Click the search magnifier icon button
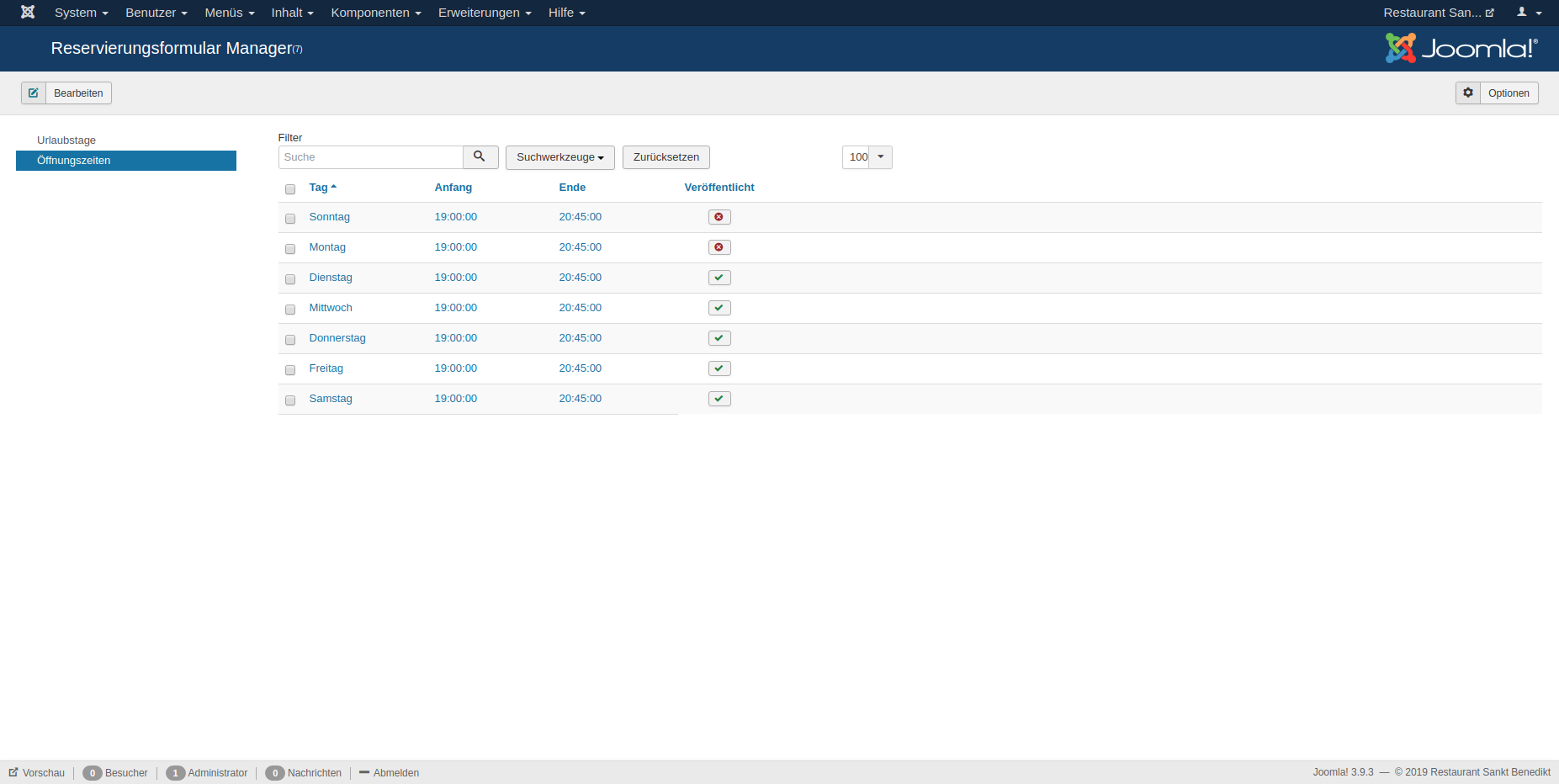The image size is (1559, 784). (480, 157)
